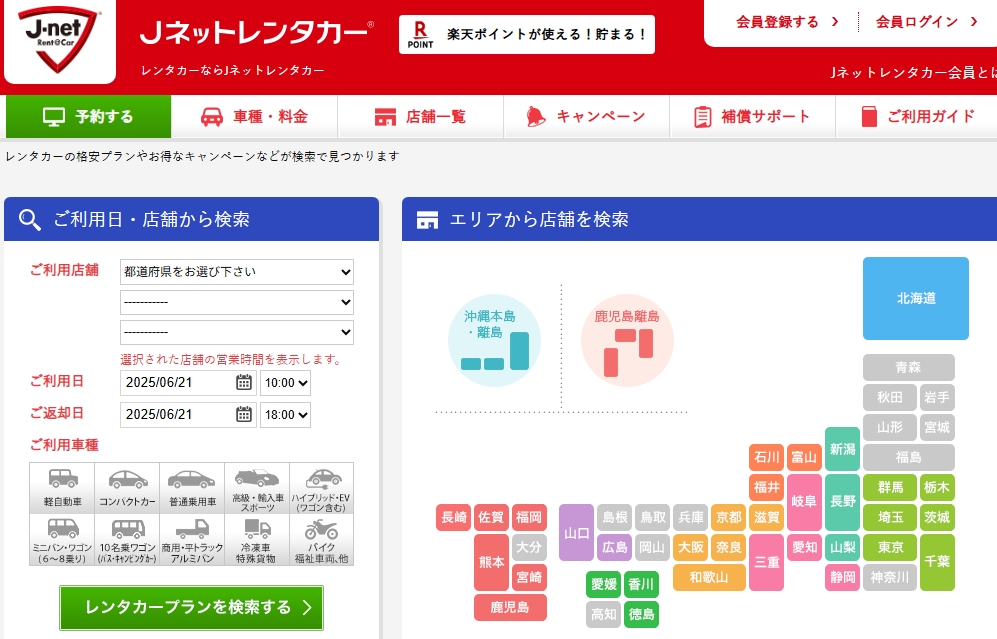Viewport: 997px width, 639px height.
Task: Select 東京 on the area map
Action: tap(890, 547)
